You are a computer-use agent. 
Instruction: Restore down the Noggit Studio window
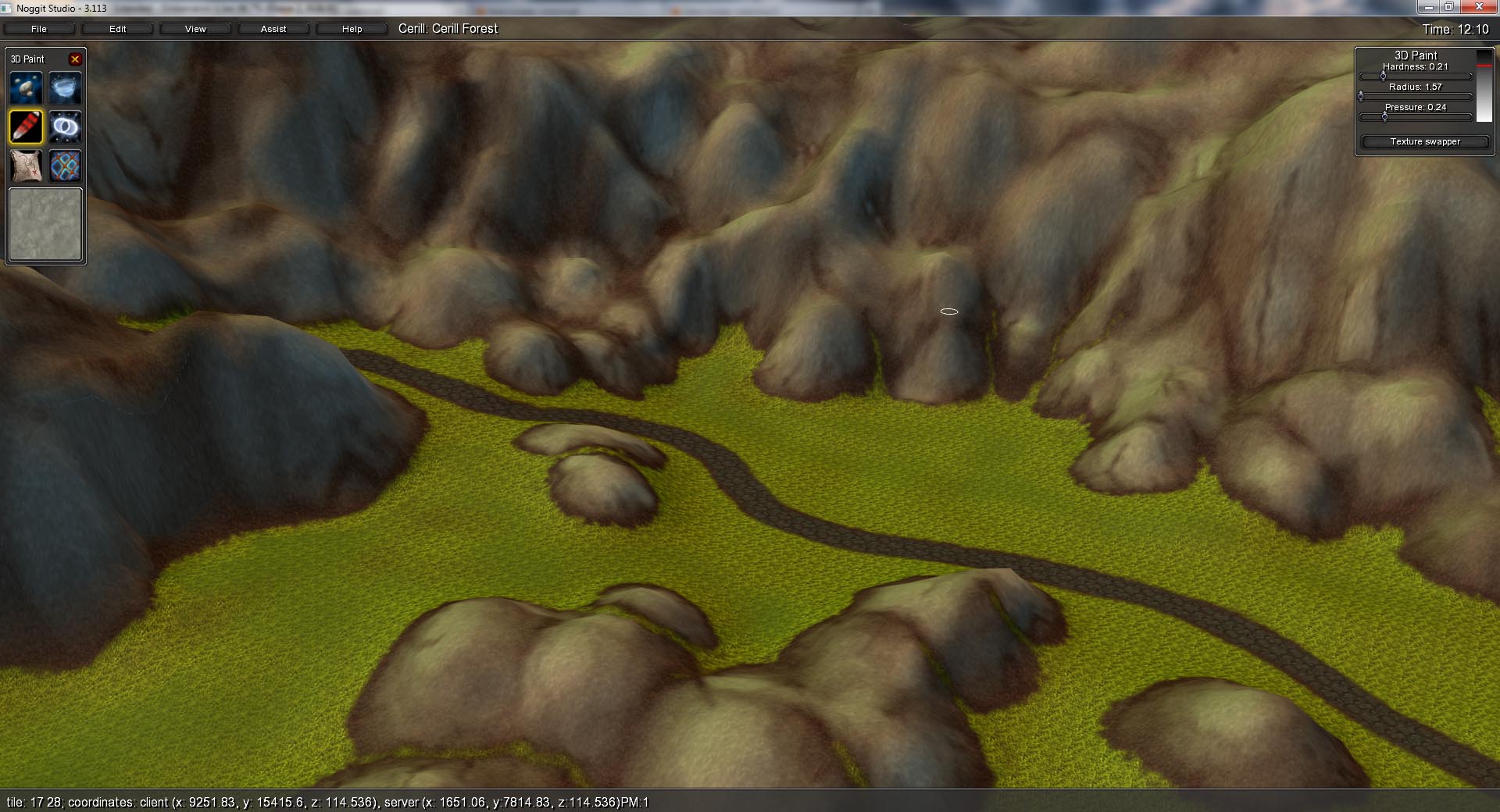(x=1449, y=7)
